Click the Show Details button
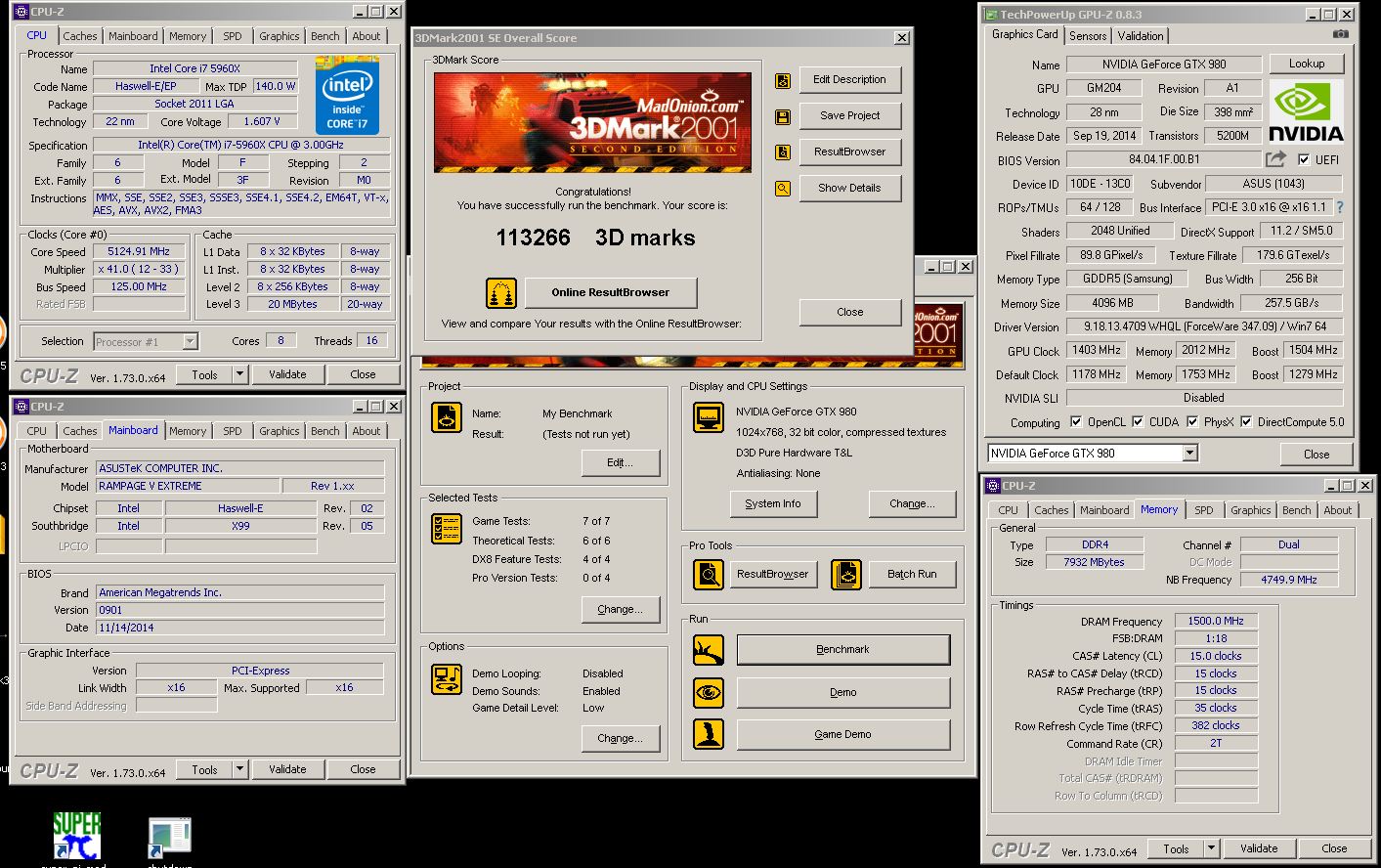 [849, 188]
